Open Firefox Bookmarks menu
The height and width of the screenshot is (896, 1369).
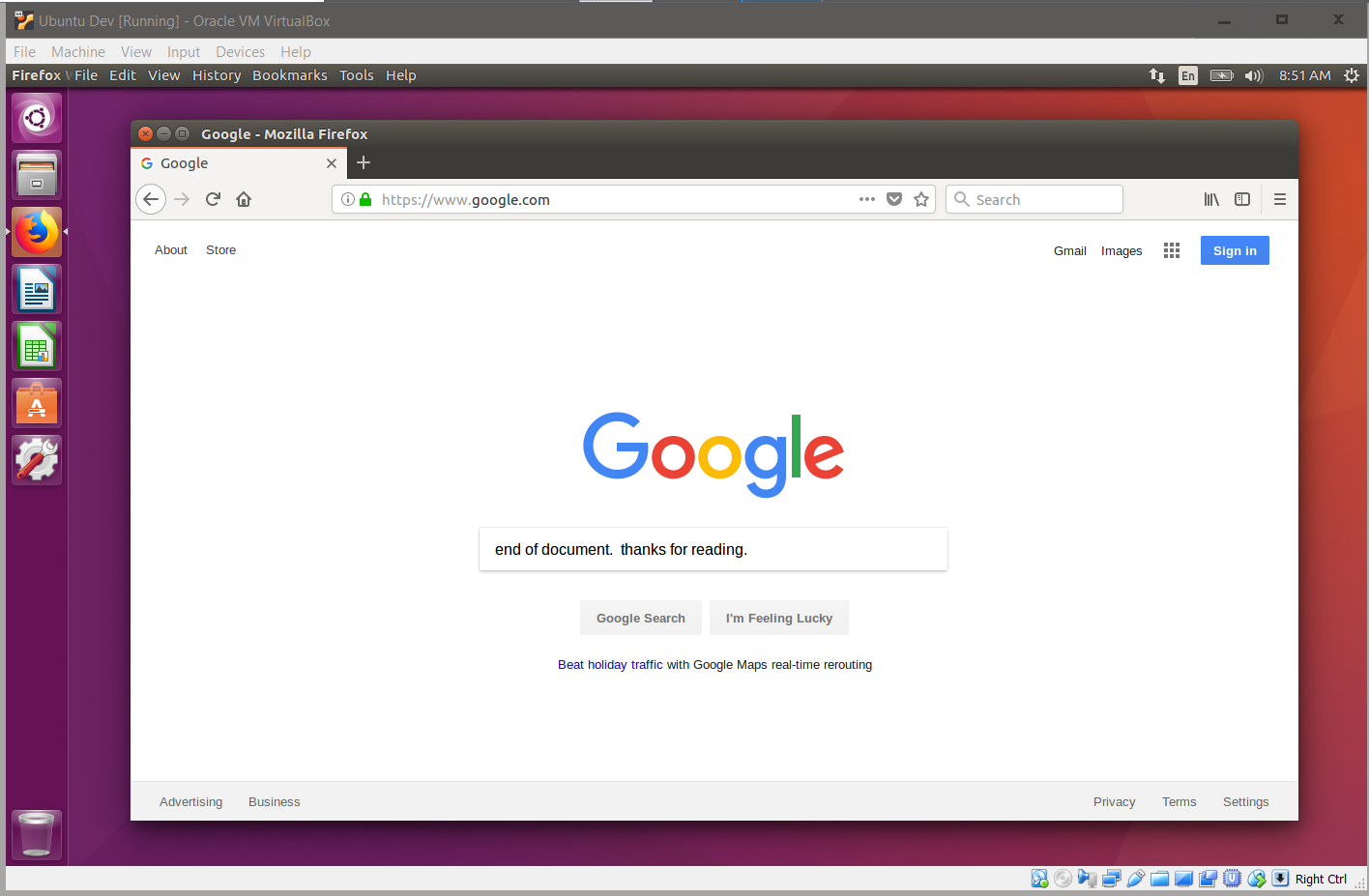[290, 75]
